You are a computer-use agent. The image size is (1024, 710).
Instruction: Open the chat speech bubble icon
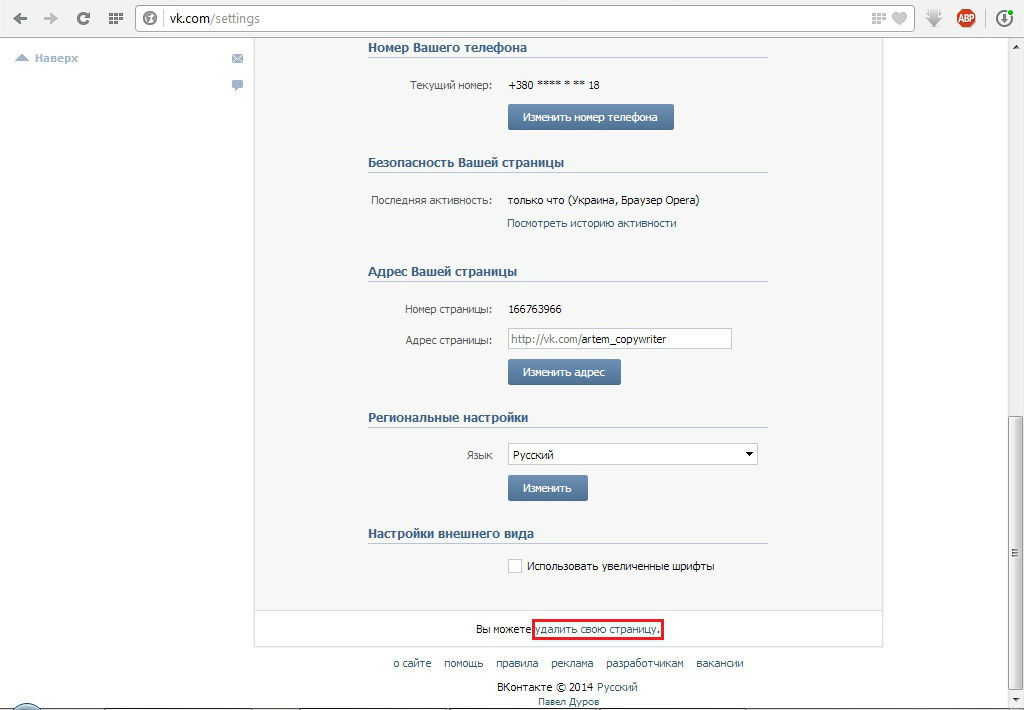(x=237, y=85)
